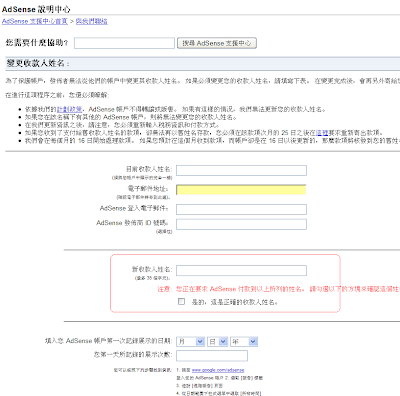Focus the 第一天所記錄的展示次數 input field

pyautogui.click(x=212, y=356)
